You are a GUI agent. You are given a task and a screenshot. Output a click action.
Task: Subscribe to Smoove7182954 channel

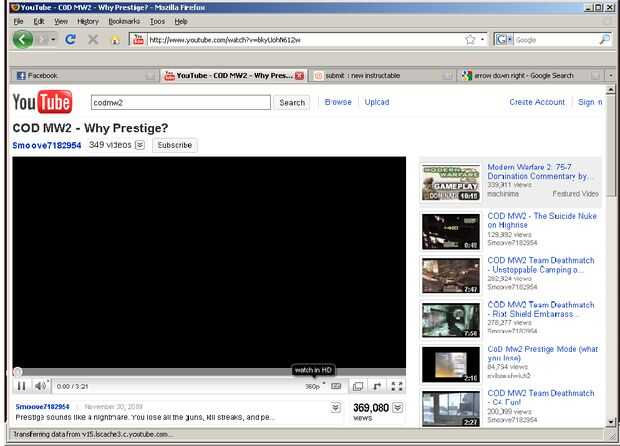pyautogui.click(x=174, y=145)
